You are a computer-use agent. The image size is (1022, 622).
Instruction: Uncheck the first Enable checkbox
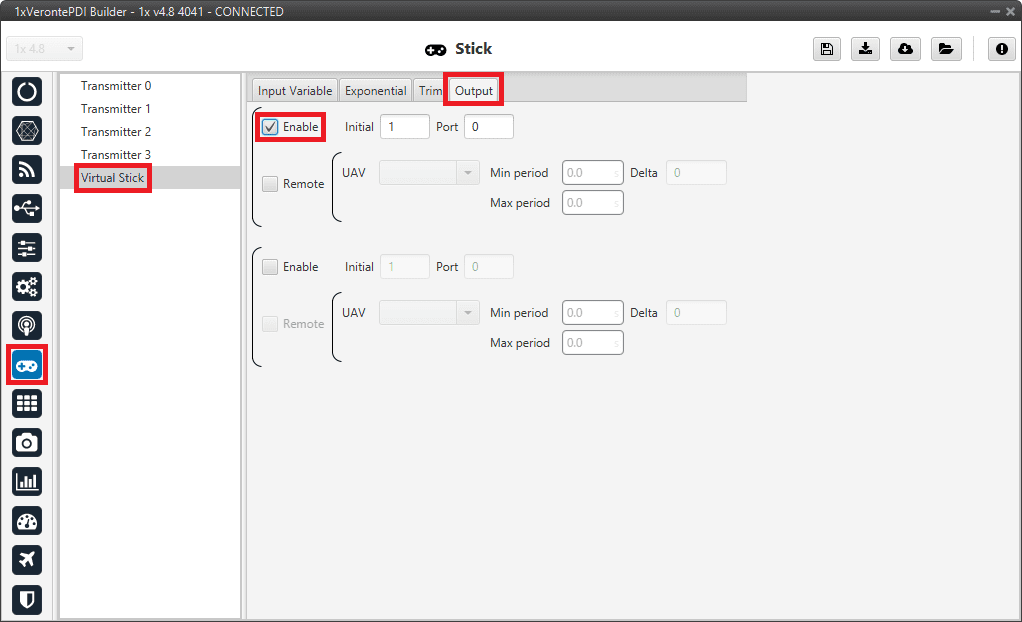(x=270, y=127)
